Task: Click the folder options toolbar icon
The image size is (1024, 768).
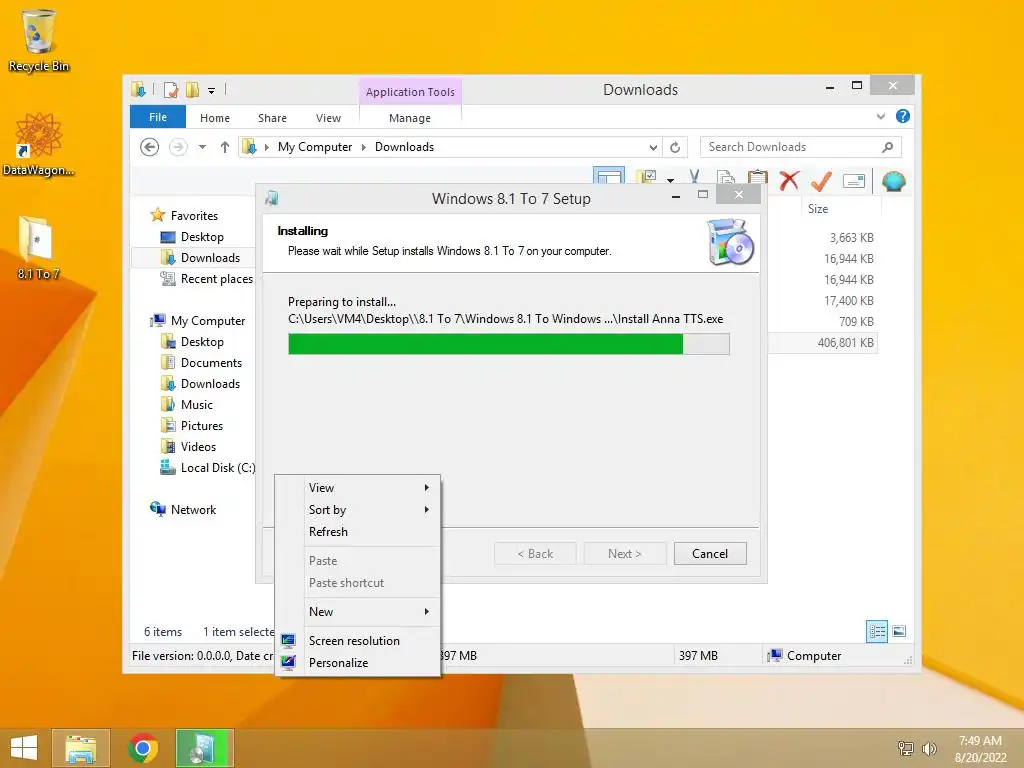Action: (x=647, y=177)
